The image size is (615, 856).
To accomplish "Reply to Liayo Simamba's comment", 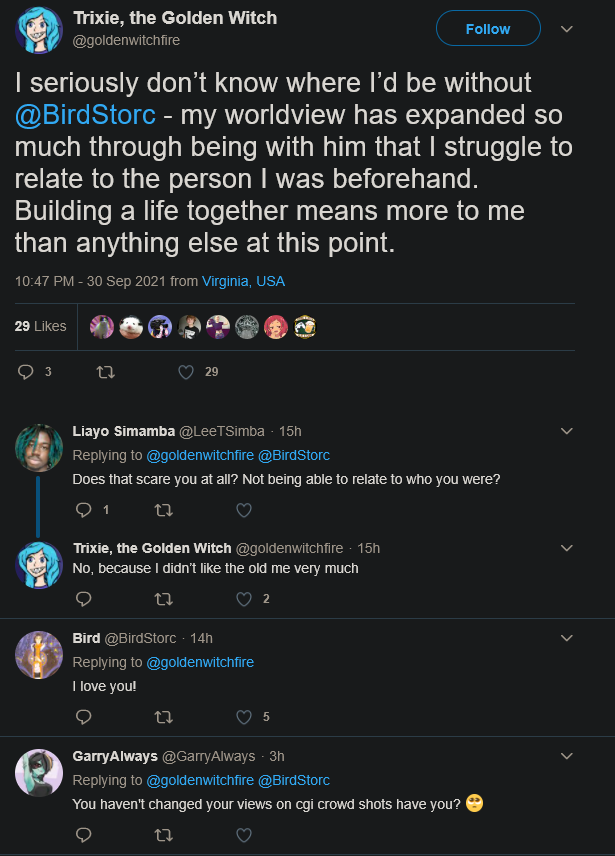I will click(83, 510).
